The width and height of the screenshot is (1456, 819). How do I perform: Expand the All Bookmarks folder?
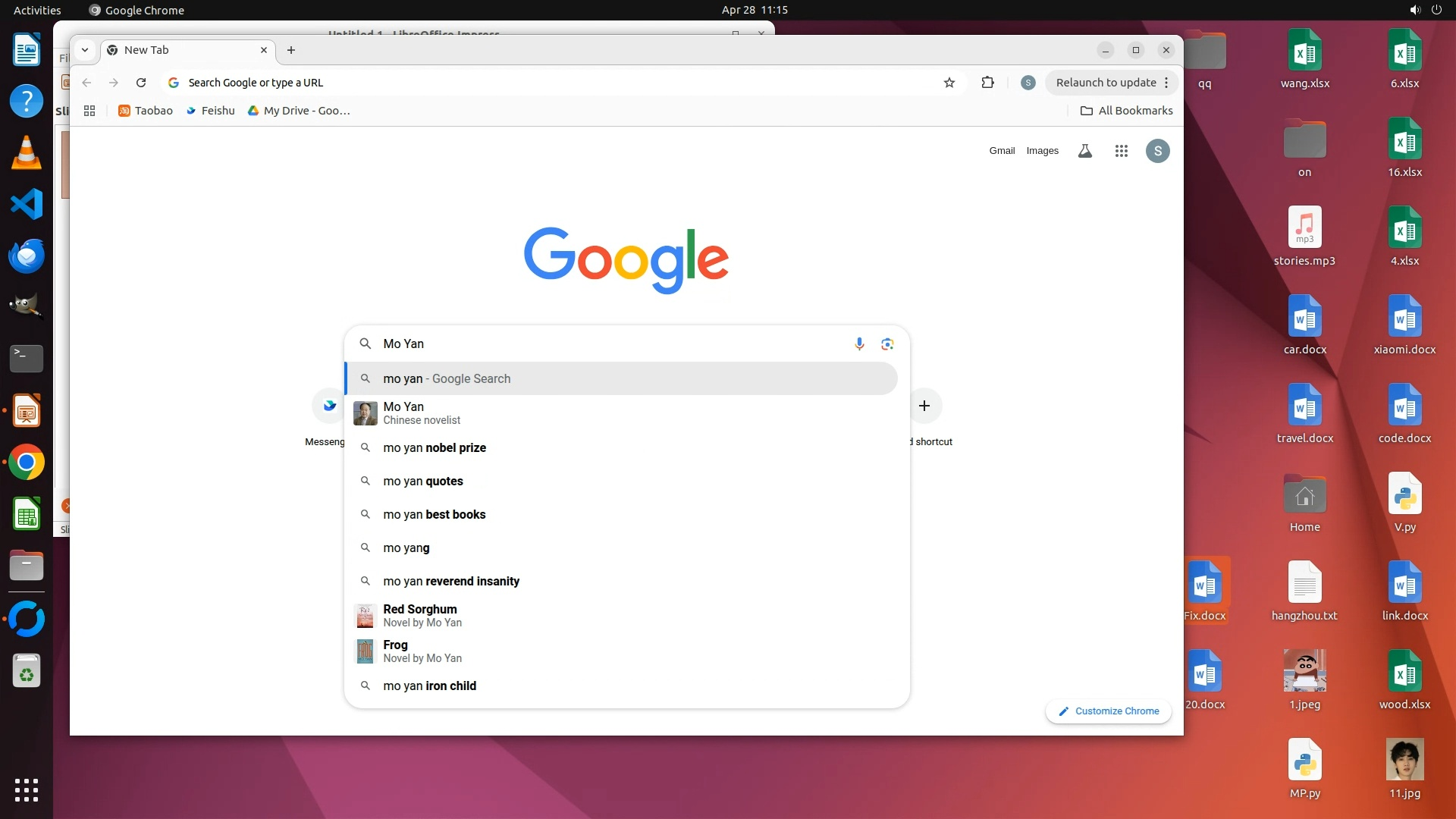(1126, 111)
